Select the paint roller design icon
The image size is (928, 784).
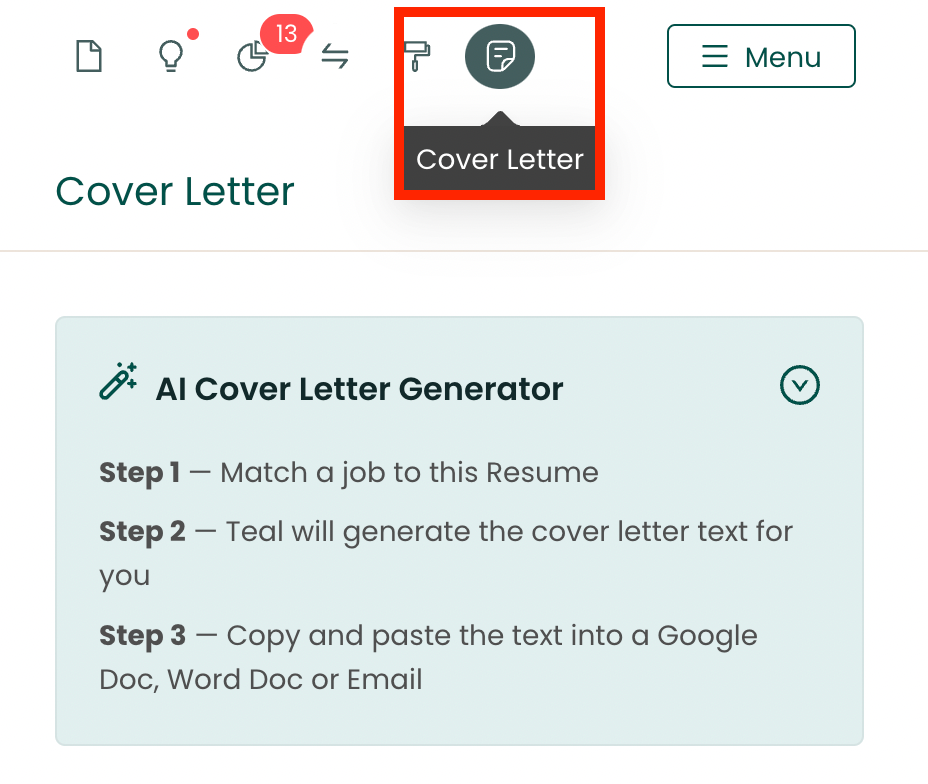point(417,56)
